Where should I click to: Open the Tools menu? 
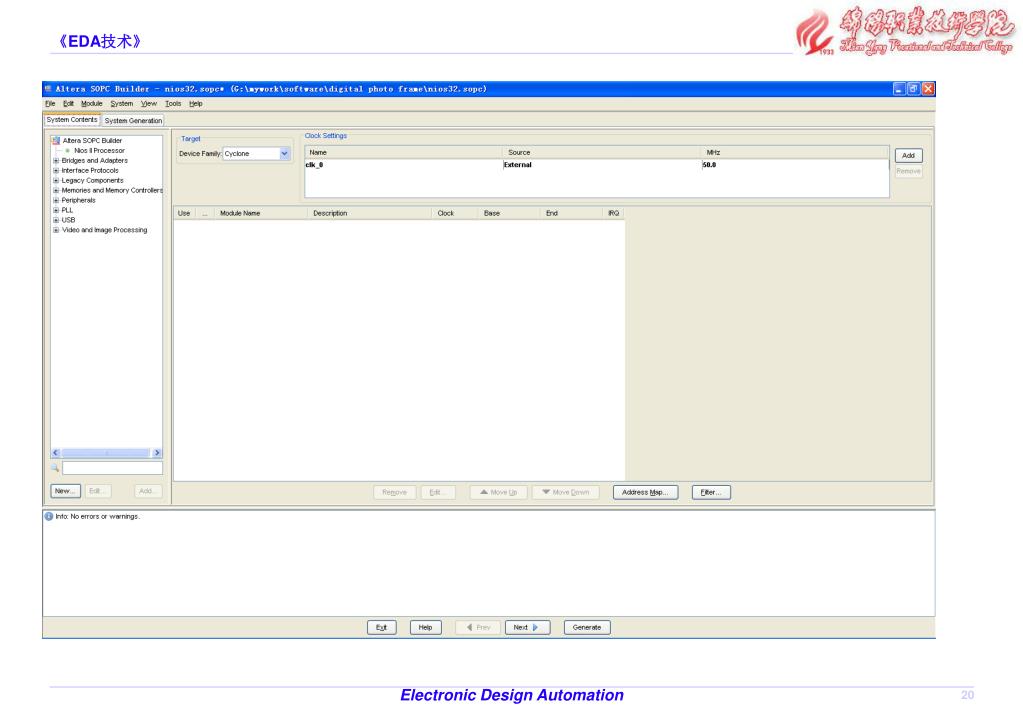click(173, 104)
